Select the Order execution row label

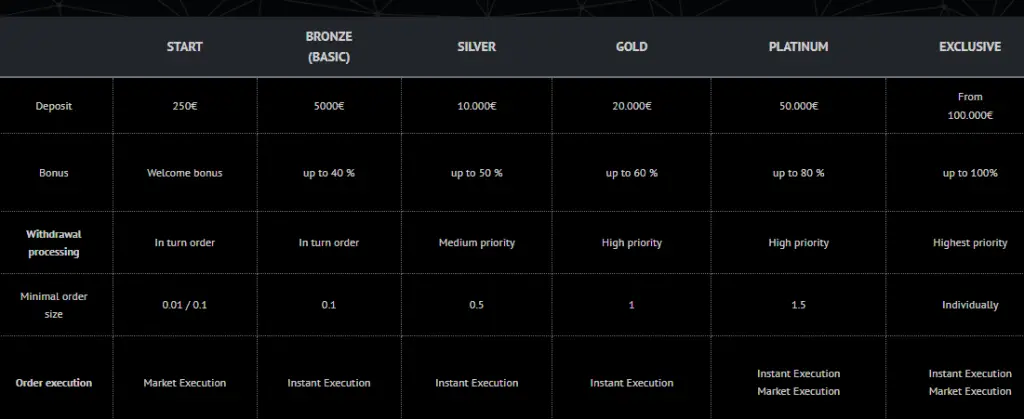coord(54,383)
